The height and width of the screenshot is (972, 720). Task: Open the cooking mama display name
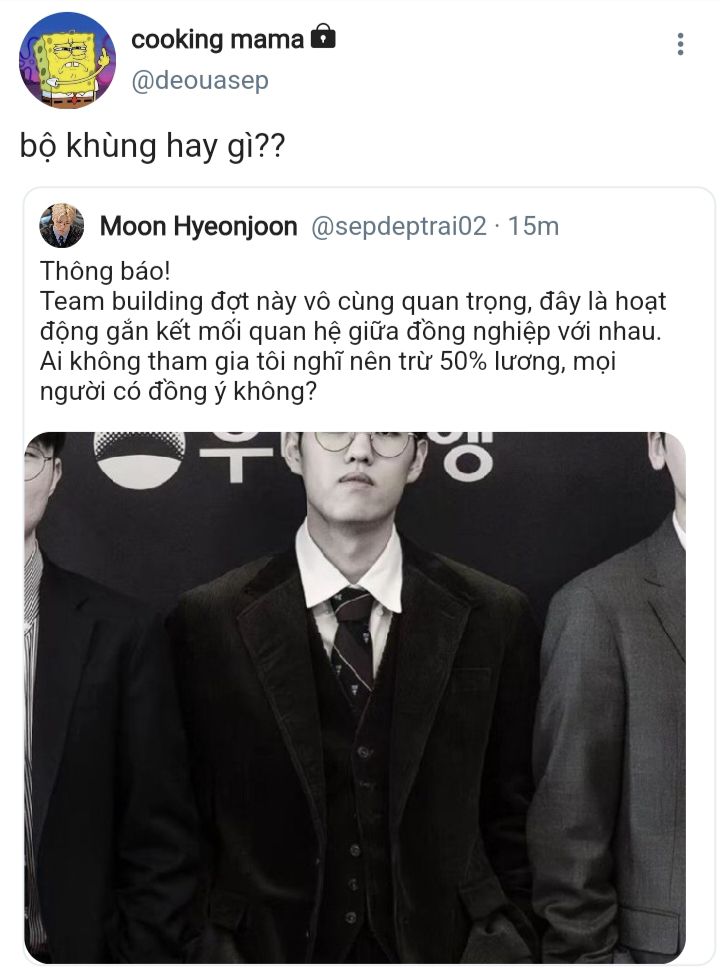pos(217,40)
